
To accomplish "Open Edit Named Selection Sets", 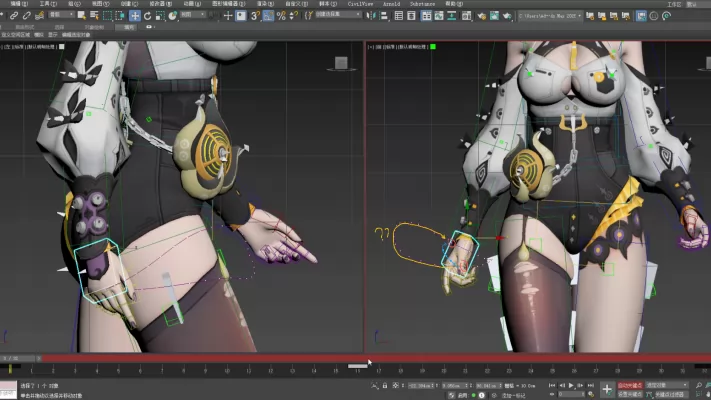I will 309,16.
